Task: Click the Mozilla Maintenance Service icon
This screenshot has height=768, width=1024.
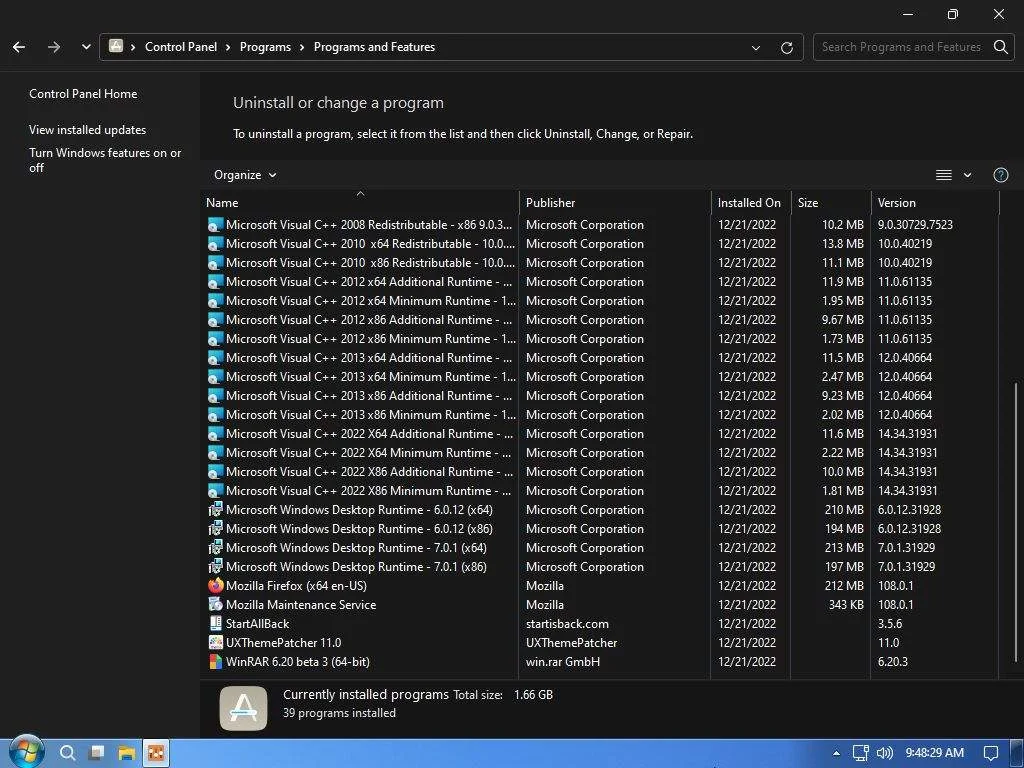Action: 216,604
